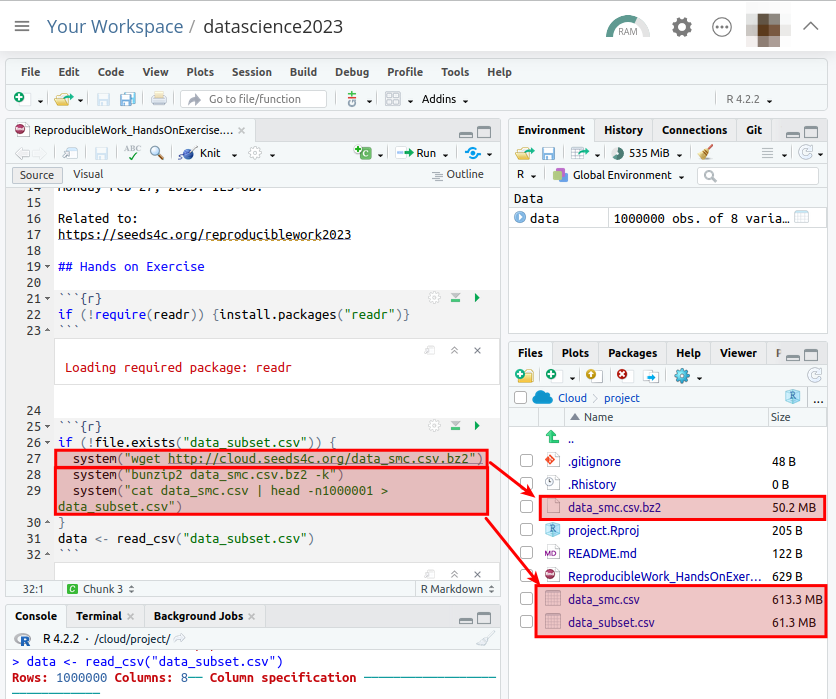Open the hamburger navigation menu
Screen dimensions: 836x699
[22, 26]
